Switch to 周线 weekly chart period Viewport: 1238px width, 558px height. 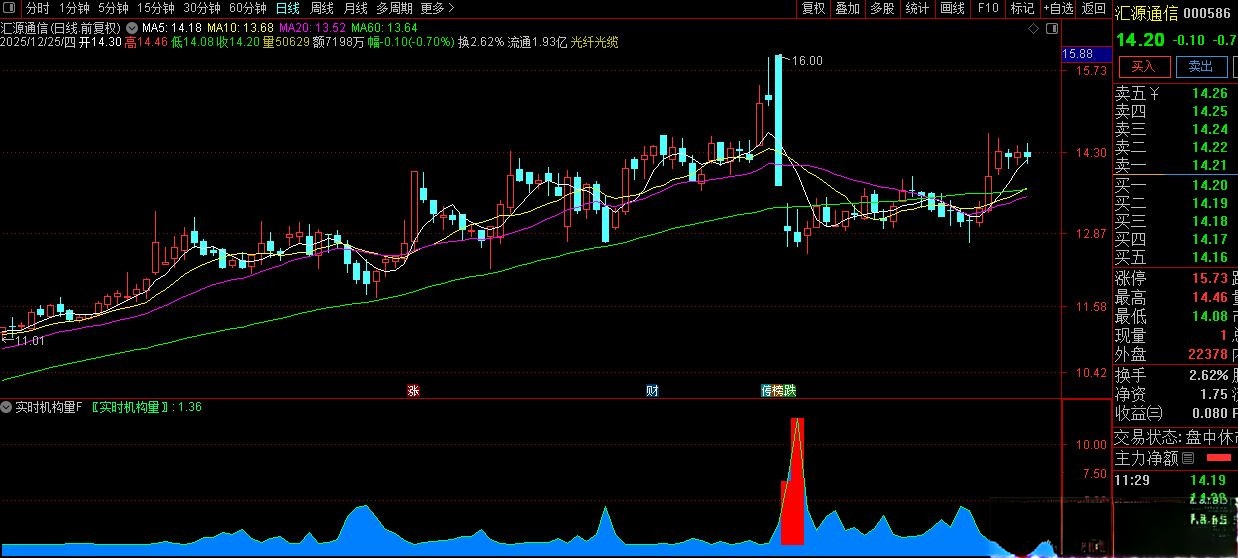point(321,8)
